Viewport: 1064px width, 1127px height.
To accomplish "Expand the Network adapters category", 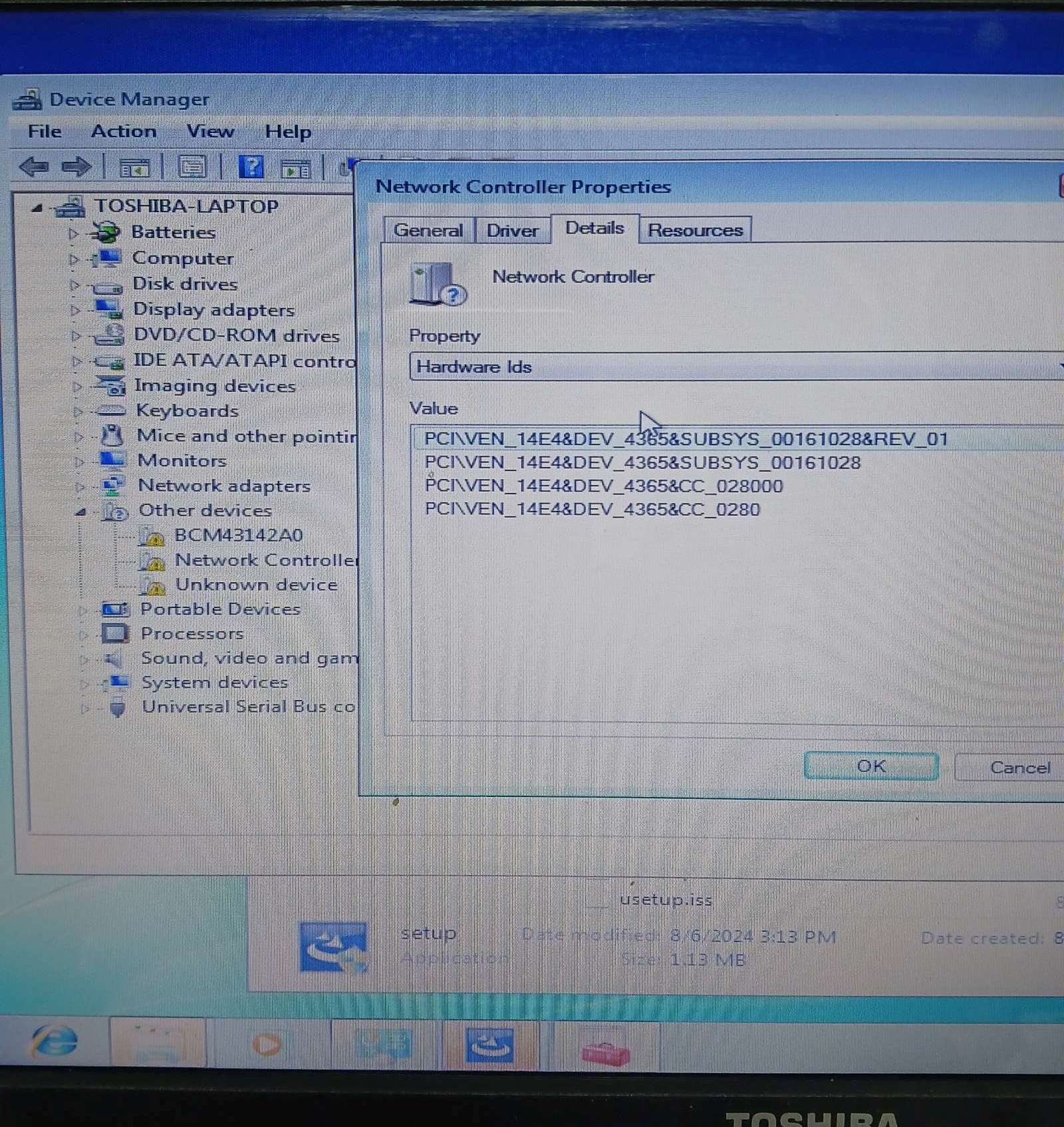I will [80, 486].
